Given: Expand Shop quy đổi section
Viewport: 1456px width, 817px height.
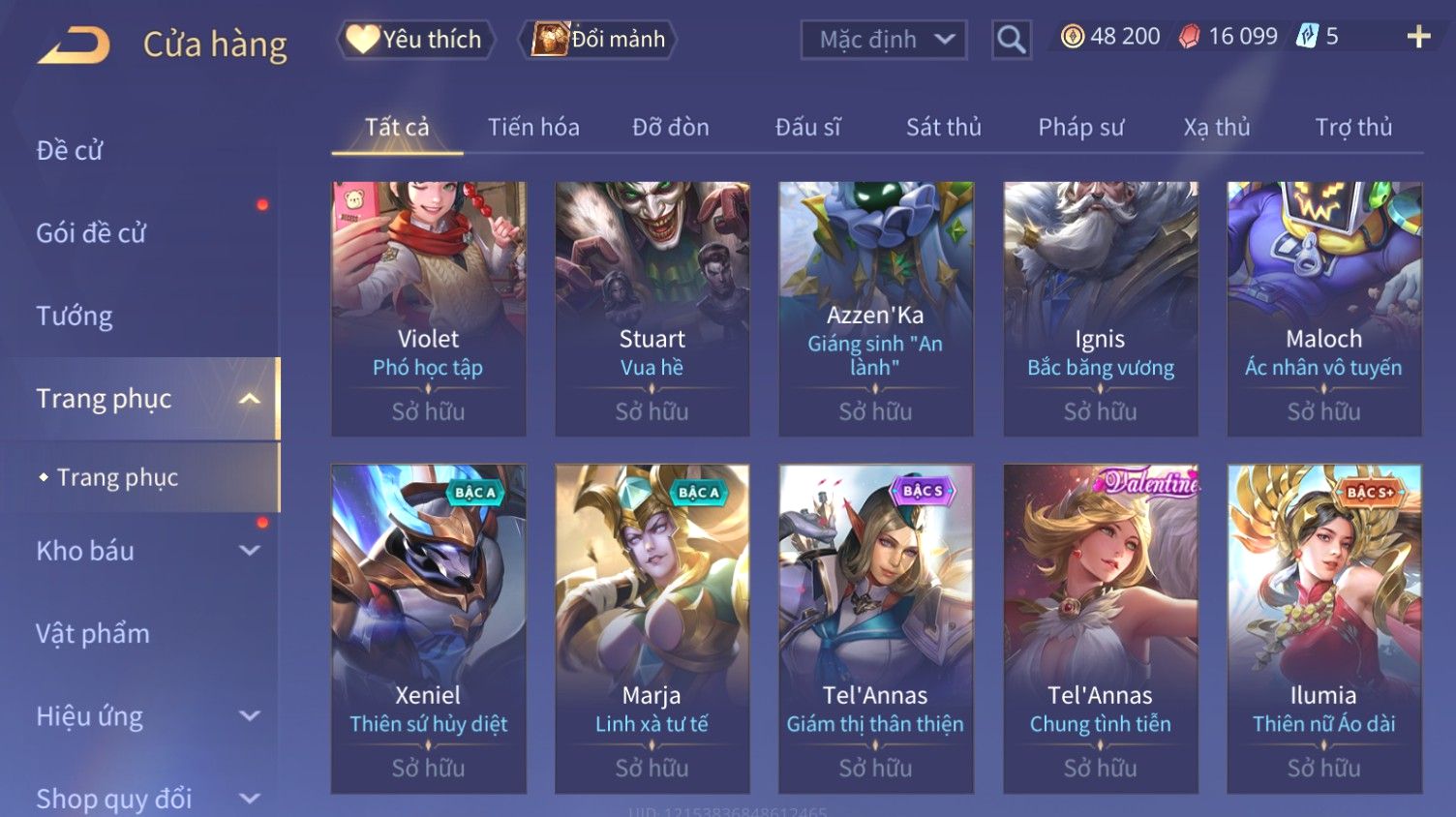Looking at the screenshot, I should [249, 799].
